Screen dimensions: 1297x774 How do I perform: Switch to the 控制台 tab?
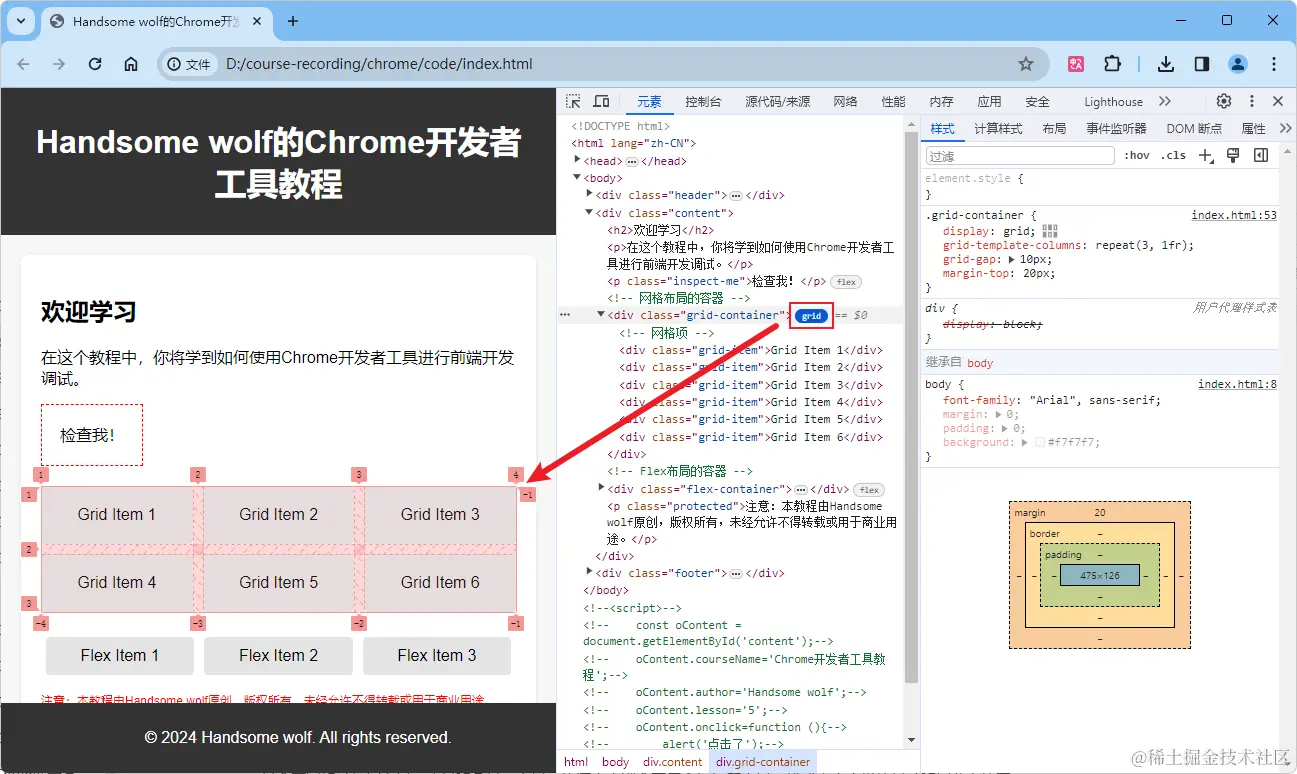pyautogui.click(x=703, y=101)
